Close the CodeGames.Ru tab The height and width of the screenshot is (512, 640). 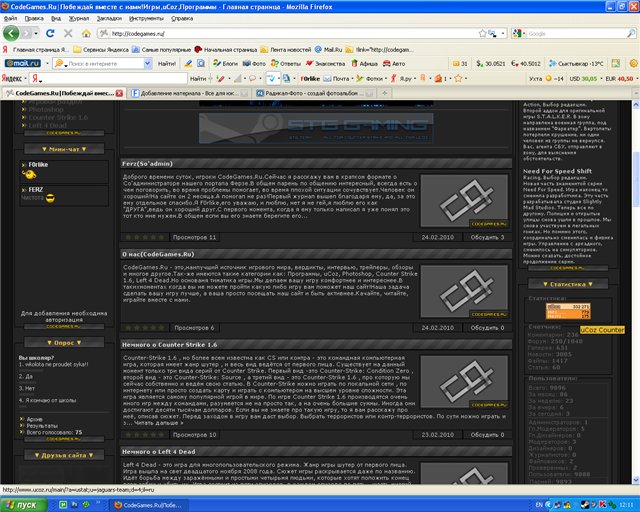[x=119, y=93]
